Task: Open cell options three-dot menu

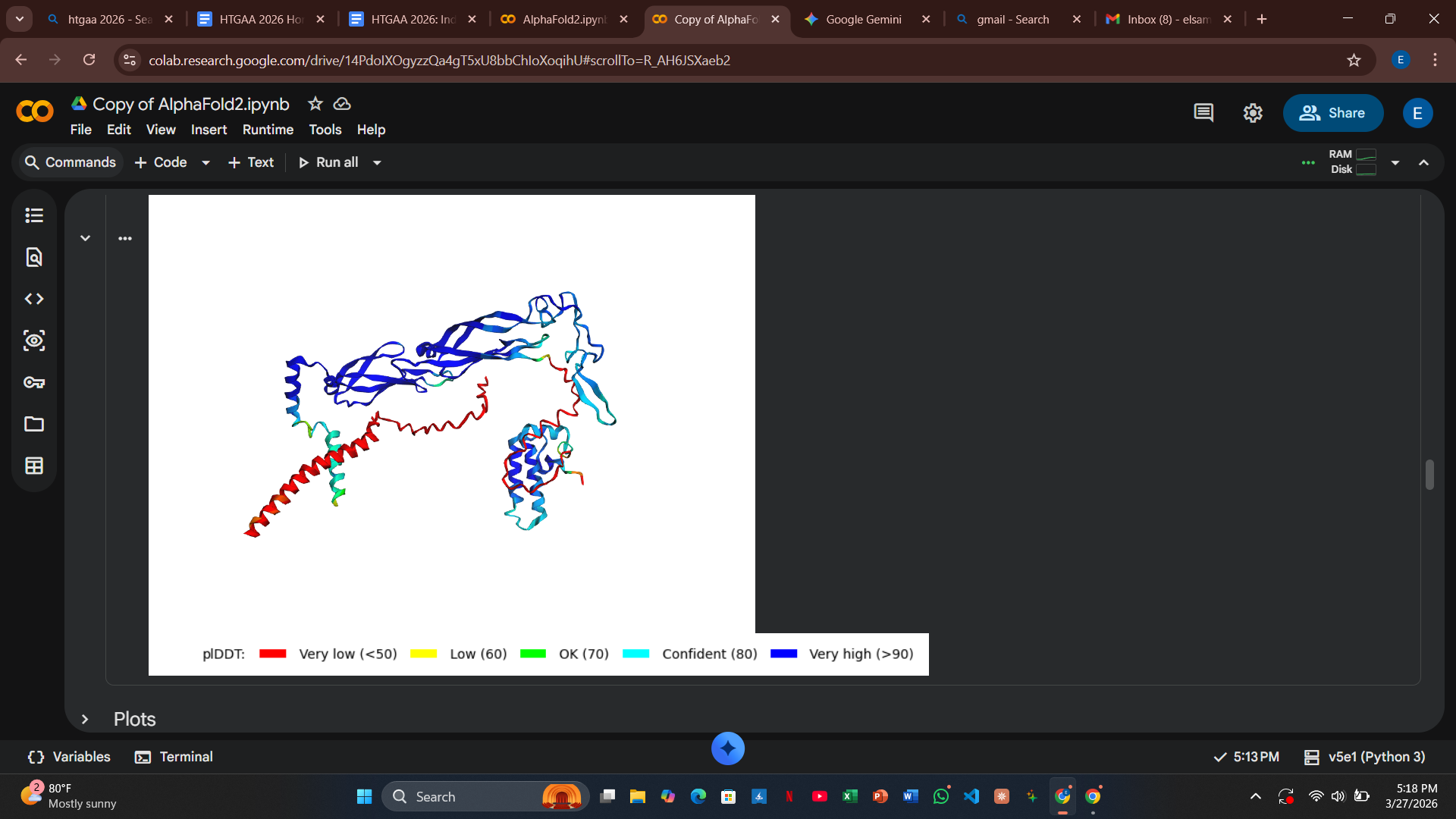Action: pos(125,238)
